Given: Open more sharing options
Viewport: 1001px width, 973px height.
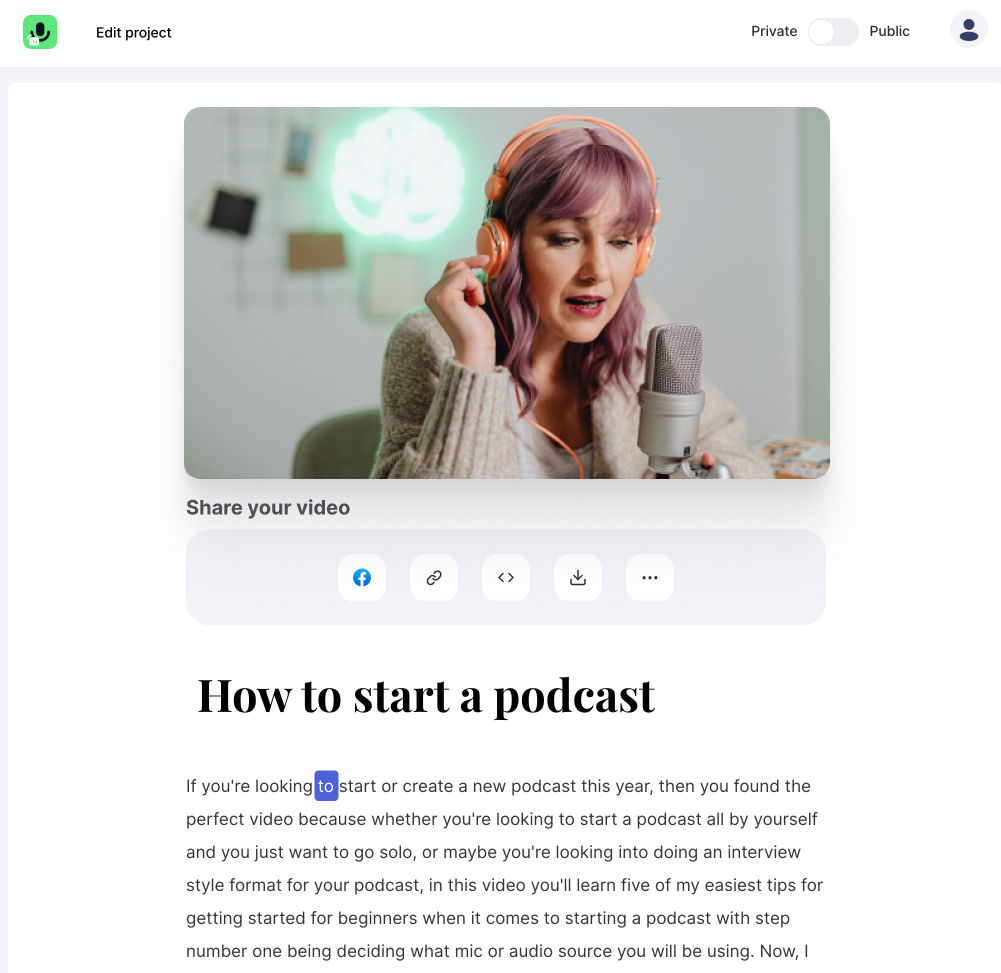Looking at the screenshot, I should click(650, 578).
